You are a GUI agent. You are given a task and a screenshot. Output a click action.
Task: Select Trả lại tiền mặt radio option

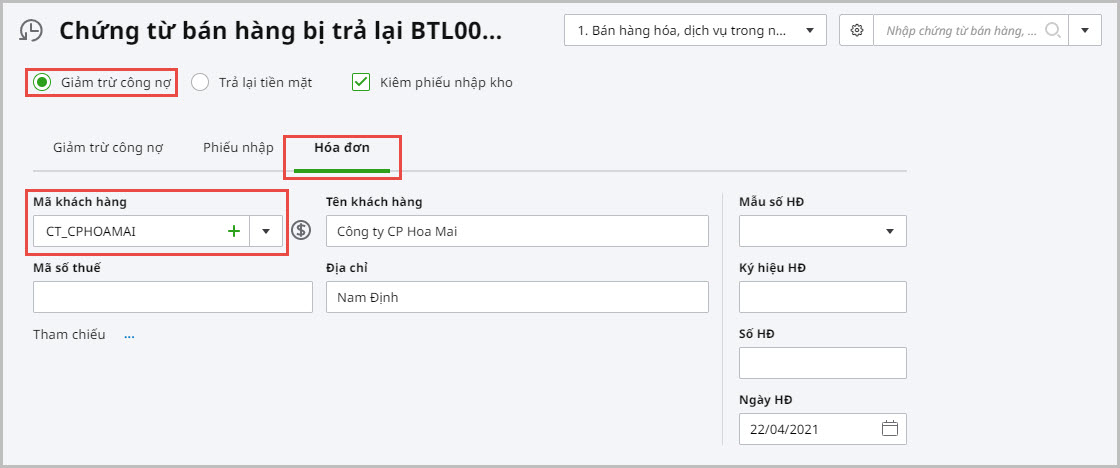point(200,83)
